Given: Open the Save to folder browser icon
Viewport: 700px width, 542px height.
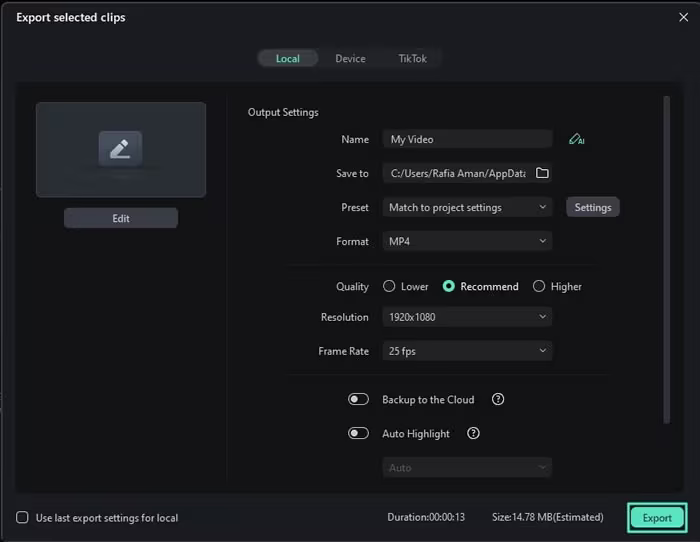Looking at the screenshot, I should [542, 173].
